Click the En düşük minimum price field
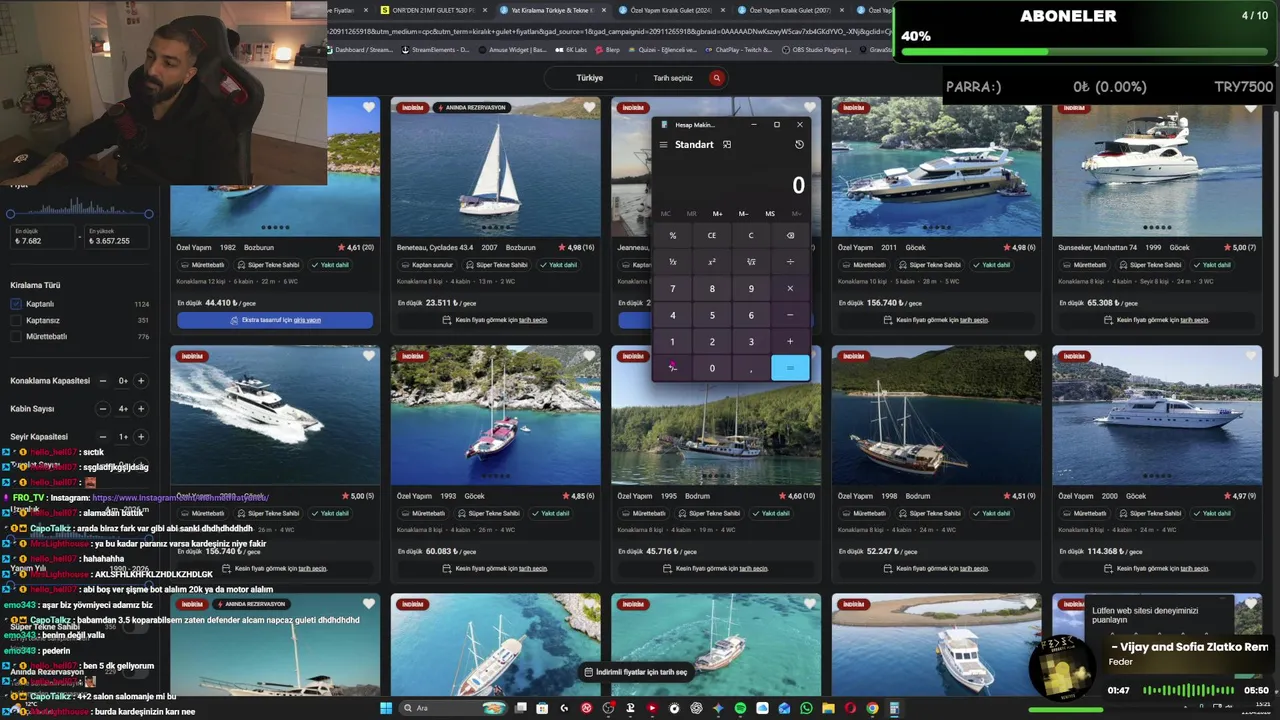 [x=42, y=237]
